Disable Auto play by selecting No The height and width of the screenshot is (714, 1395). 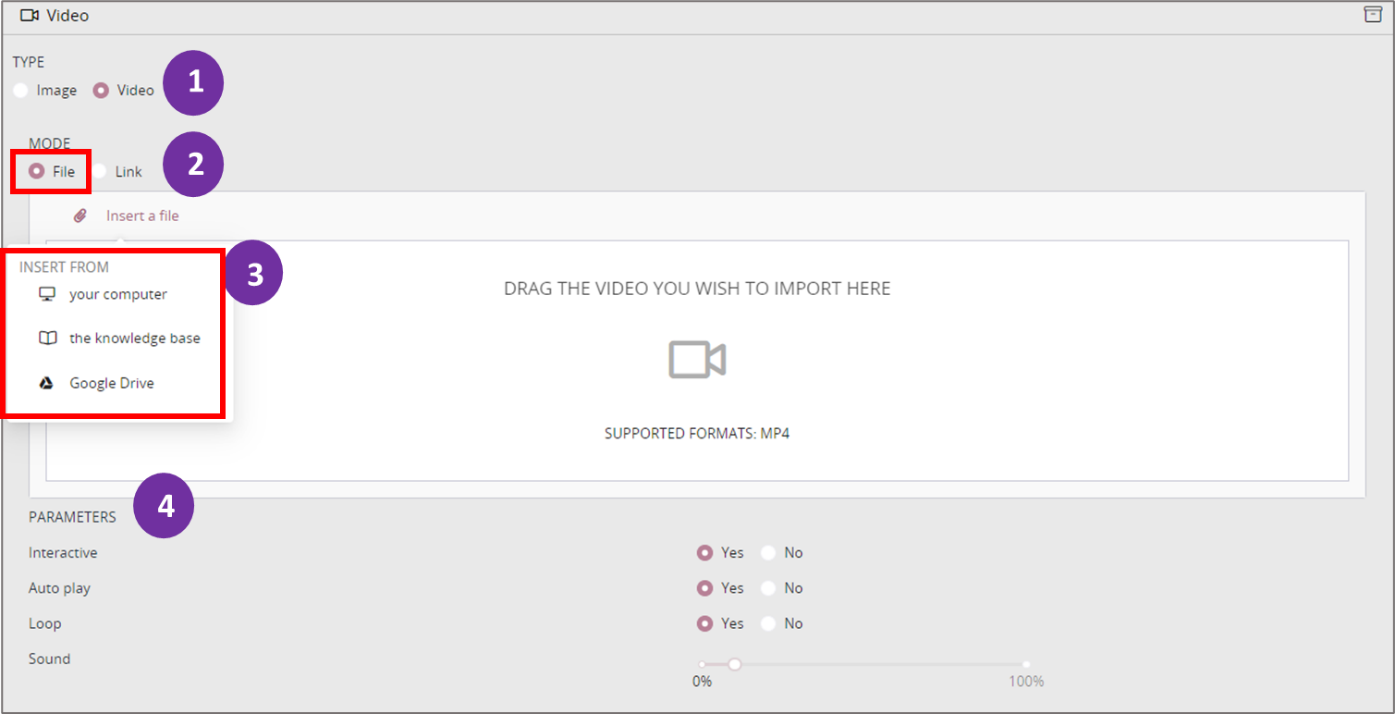pos(768,588)
